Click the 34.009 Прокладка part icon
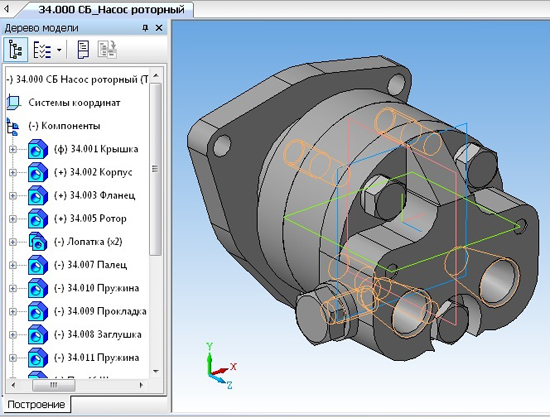Viewport: 550px width, 418px height. coord(38,311)
